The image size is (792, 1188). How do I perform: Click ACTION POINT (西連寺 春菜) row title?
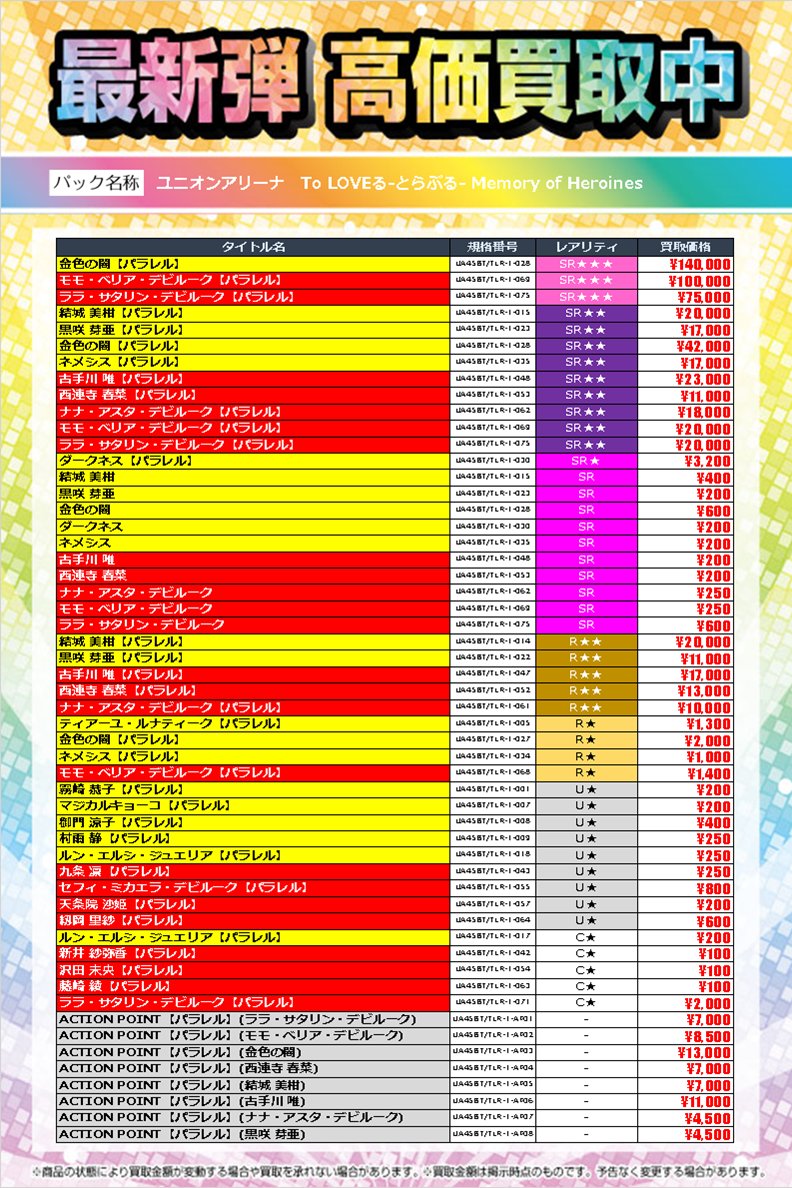(253, 1068)
